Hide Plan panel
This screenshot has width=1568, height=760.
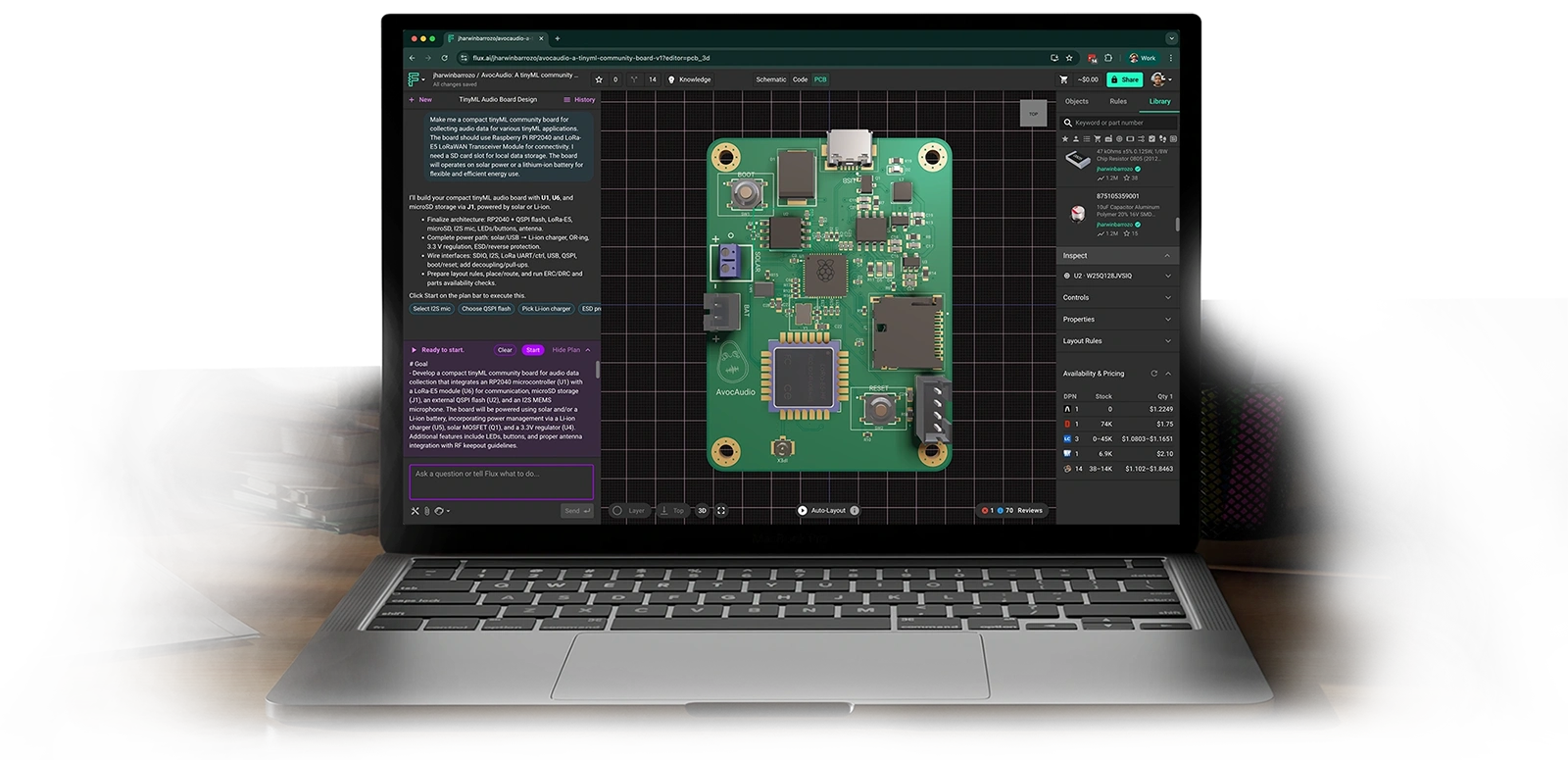point(570,350)
